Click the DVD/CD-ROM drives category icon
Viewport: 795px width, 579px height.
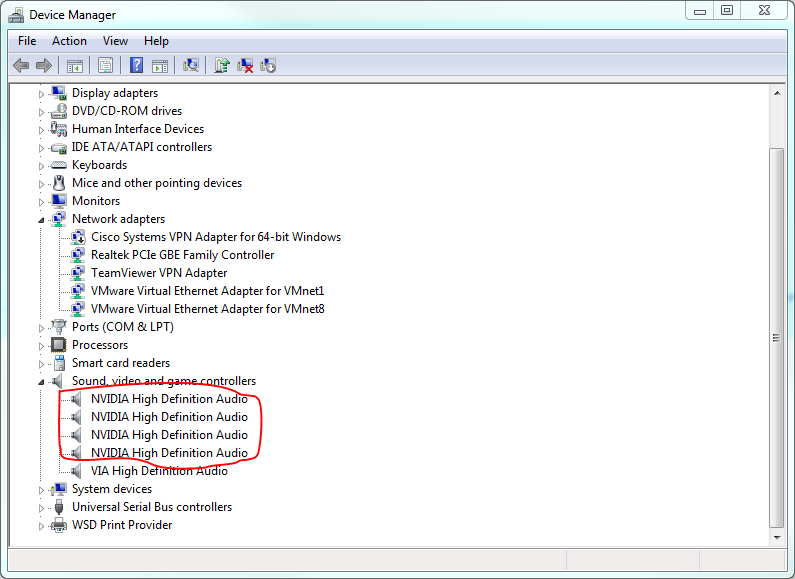[59, 111]
